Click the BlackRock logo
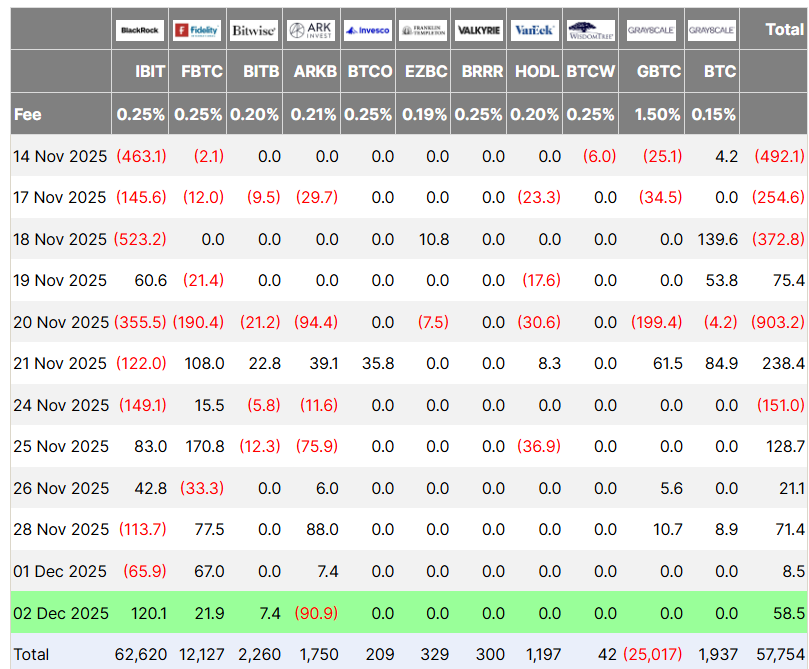 click(140, 30)
